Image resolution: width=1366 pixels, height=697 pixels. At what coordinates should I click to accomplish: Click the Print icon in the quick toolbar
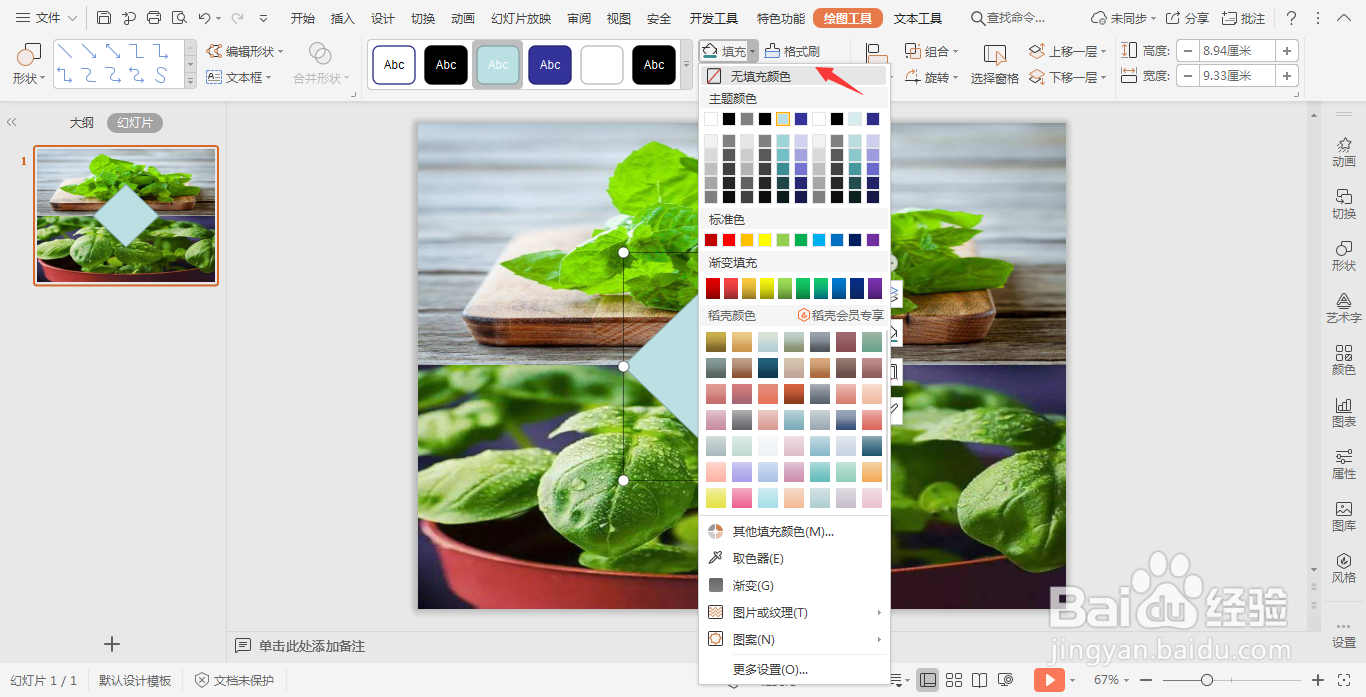(x=154, y=18)
